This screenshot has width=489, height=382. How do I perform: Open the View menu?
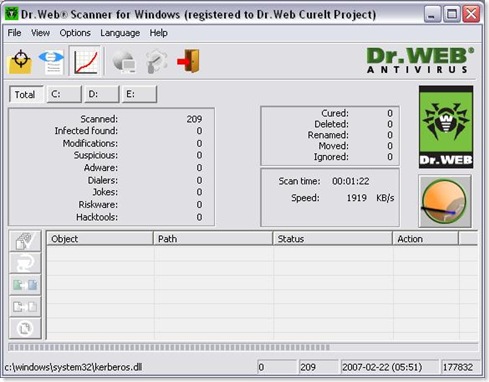(40, 33)
